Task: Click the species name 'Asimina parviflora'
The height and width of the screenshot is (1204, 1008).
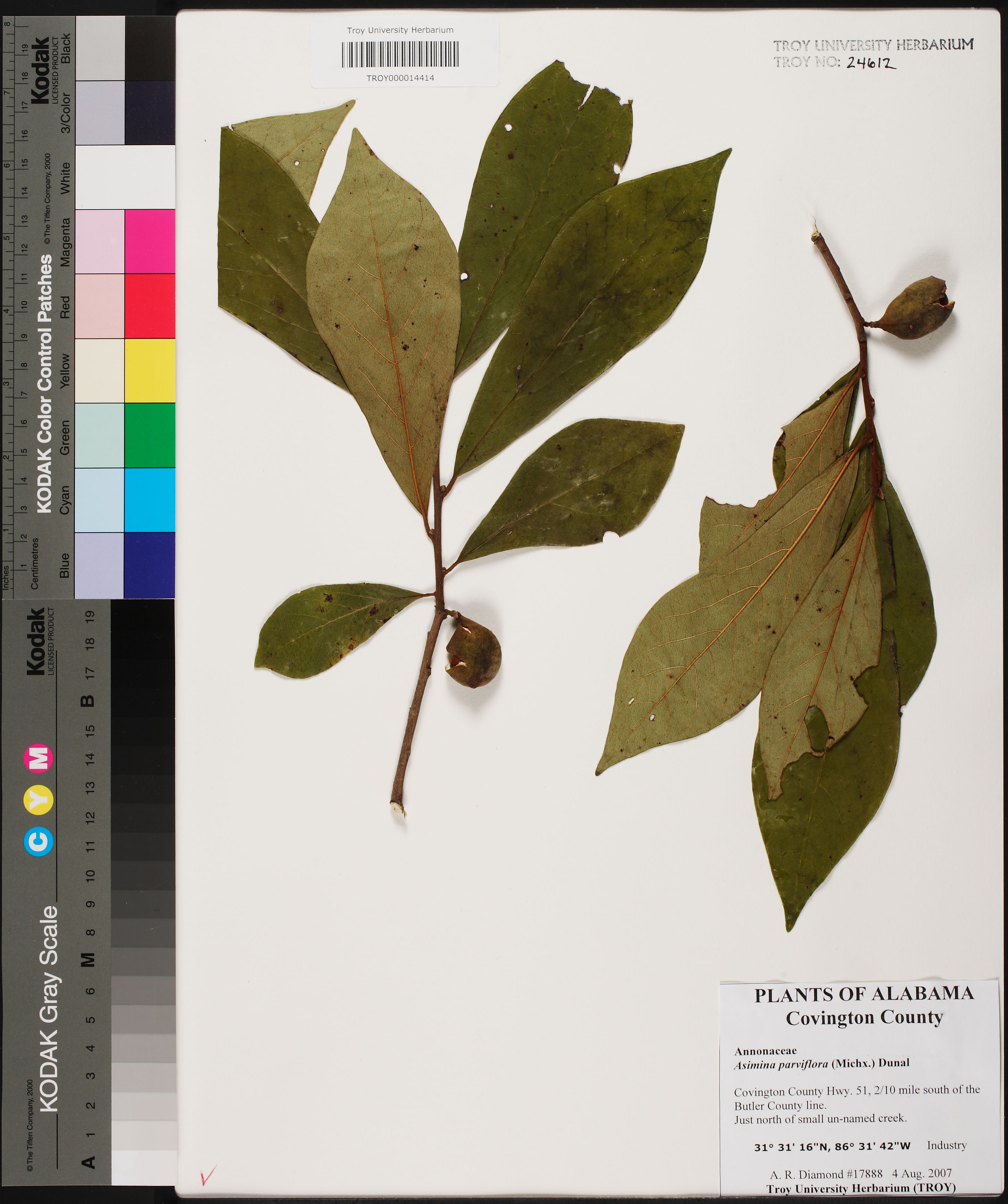Action: pyautogui.click(x=781, y=1064)
